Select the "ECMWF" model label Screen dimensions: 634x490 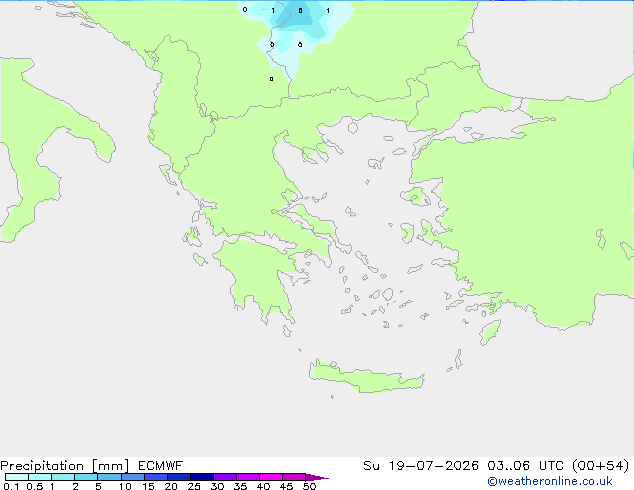(161, 466)
